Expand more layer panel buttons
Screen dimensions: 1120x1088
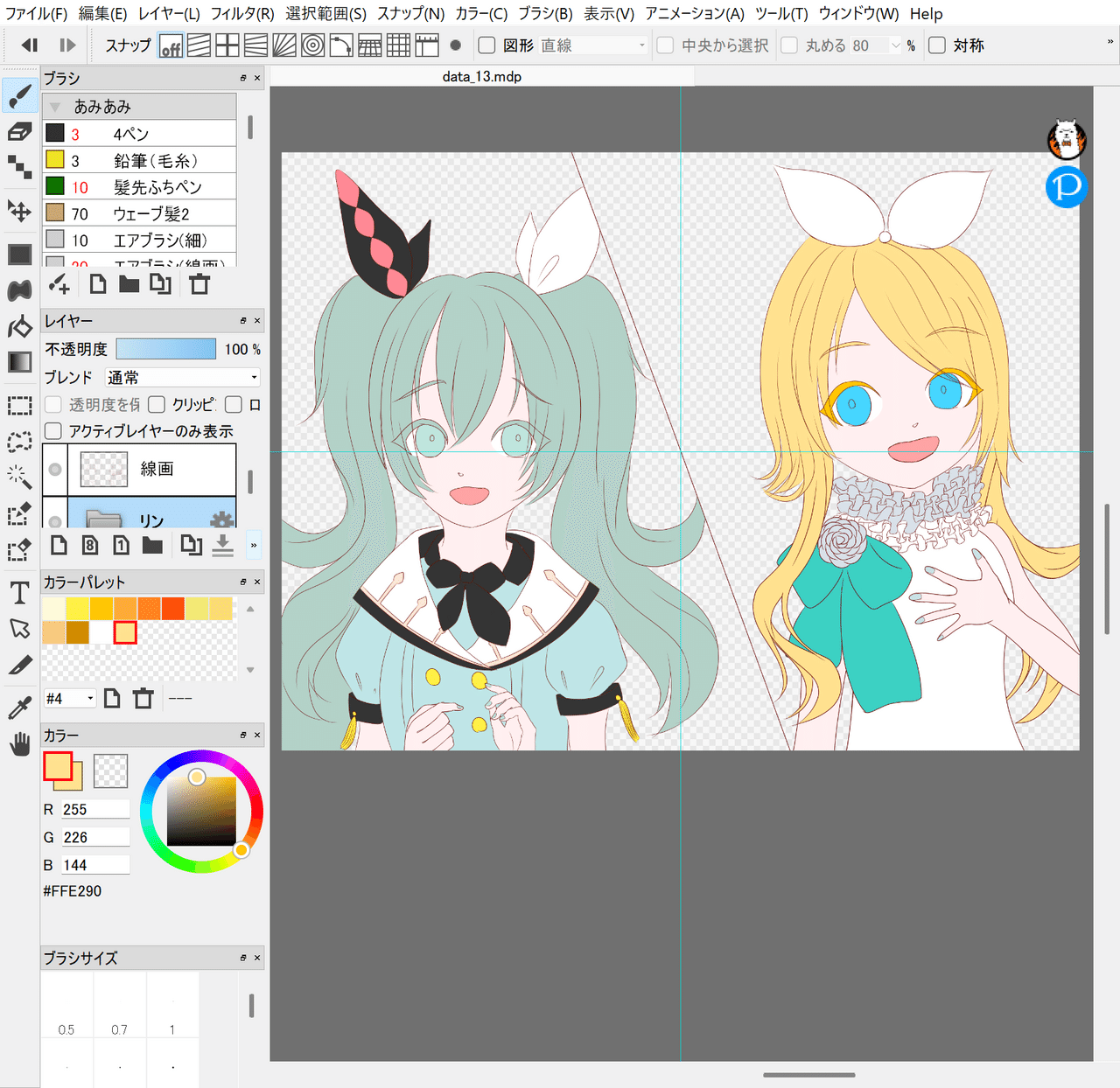(x=254, y=546)
